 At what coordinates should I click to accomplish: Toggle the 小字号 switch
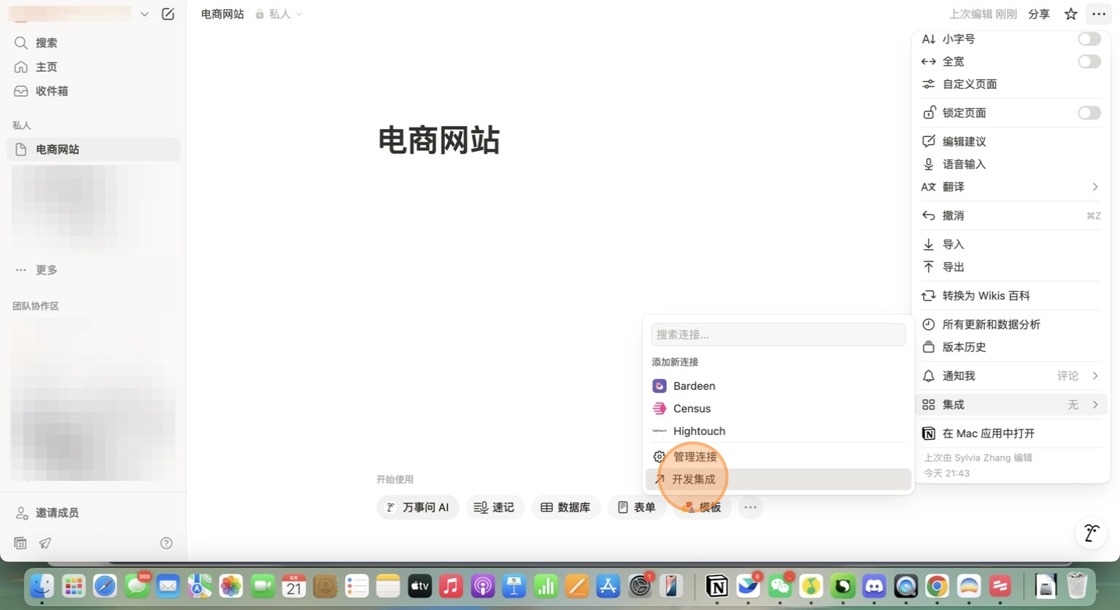[x=1089, y=39]
